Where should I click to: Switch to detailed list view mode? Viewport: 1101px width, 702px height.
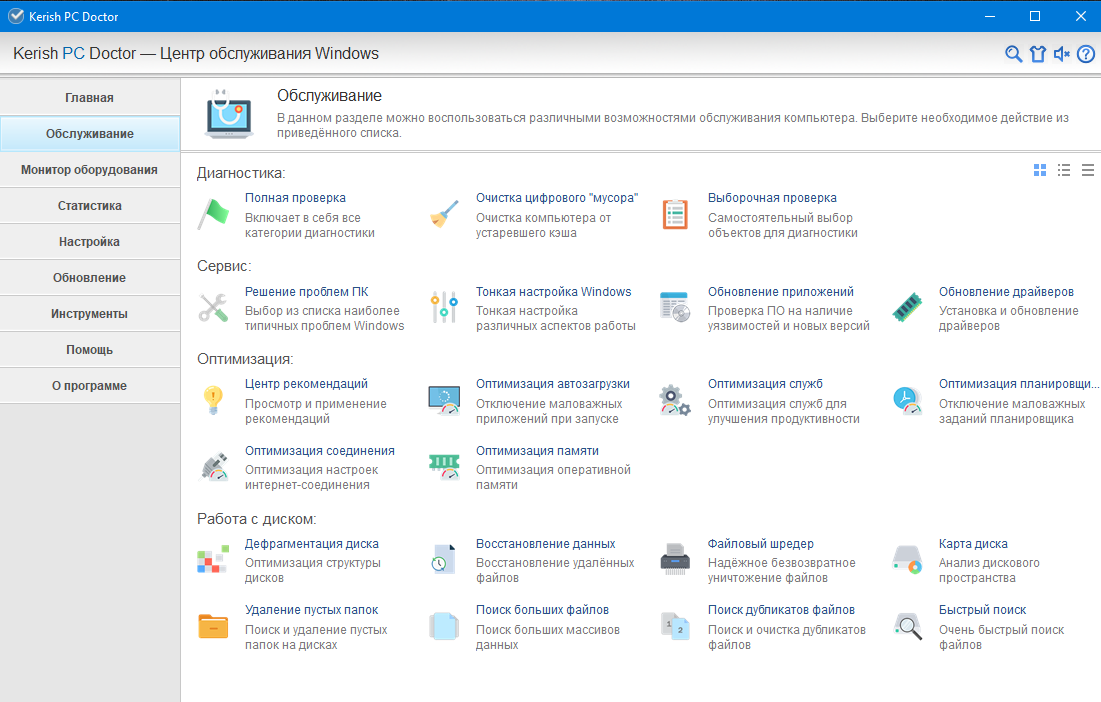[x=1064, y=170]
